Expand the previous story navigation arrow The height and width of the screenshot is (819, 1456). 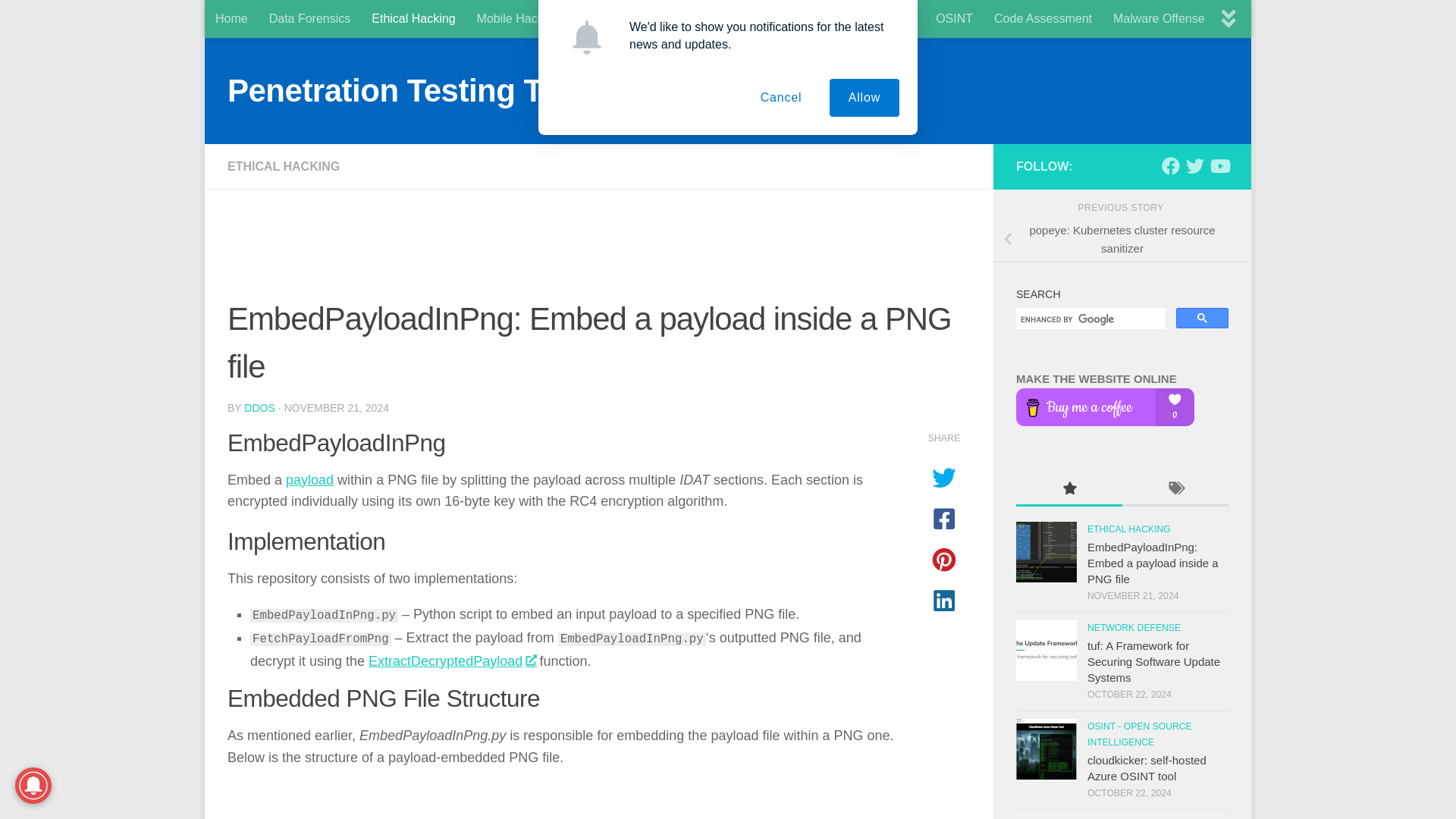pyautogui.click(x=1008, y=239)
